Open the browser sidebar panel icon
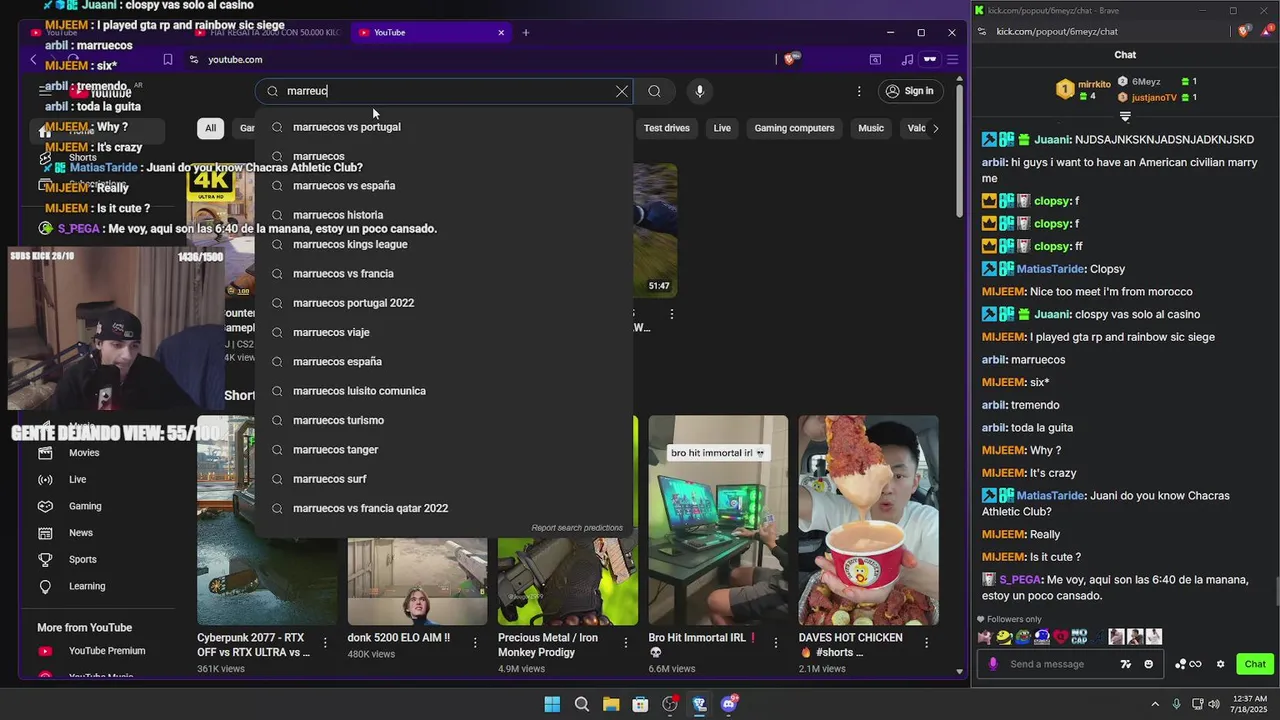The image size is (1280, 720). 875,59
